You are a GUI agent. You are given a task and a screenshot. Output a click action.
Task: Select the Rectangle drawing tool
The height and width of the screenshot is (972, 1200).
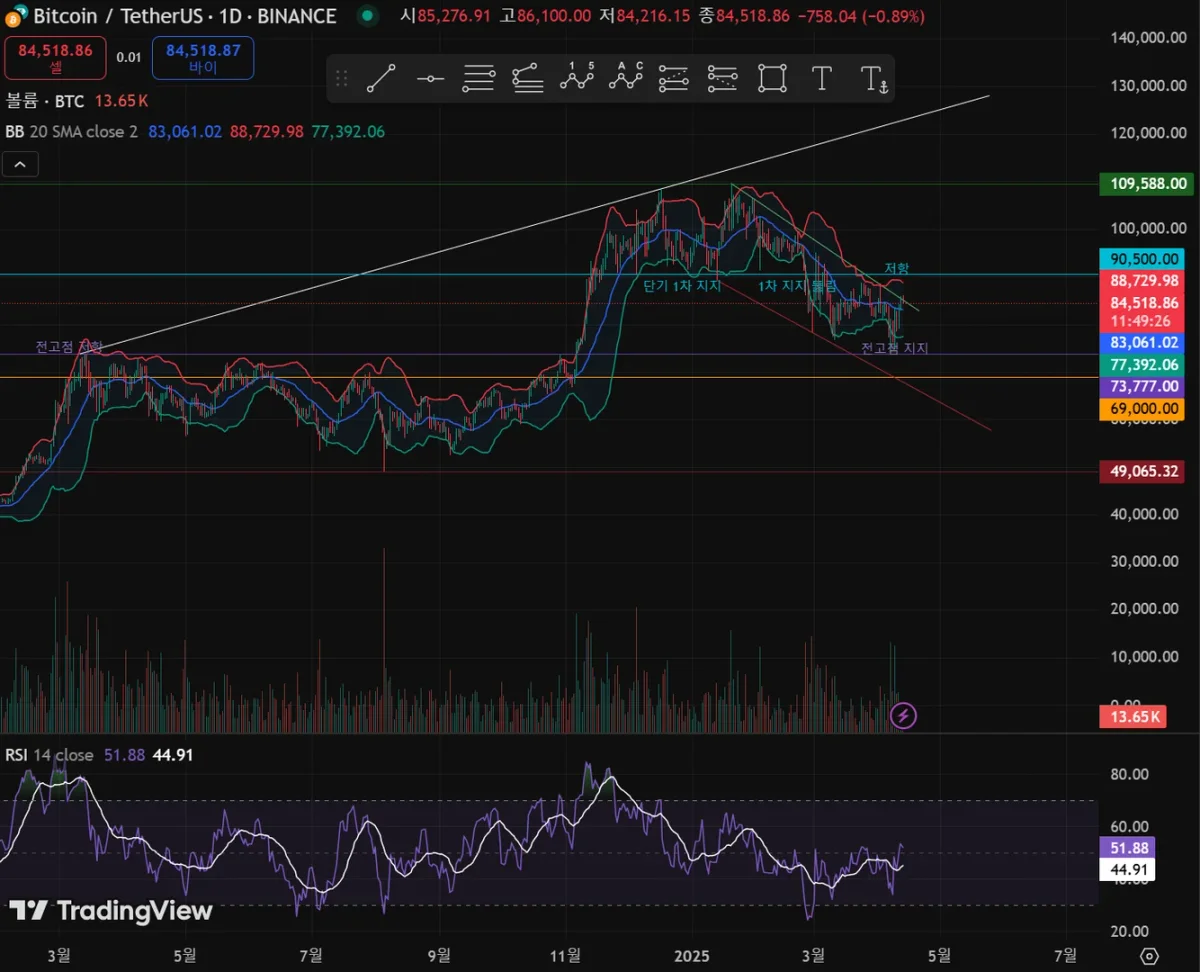[x=772, y=79]
